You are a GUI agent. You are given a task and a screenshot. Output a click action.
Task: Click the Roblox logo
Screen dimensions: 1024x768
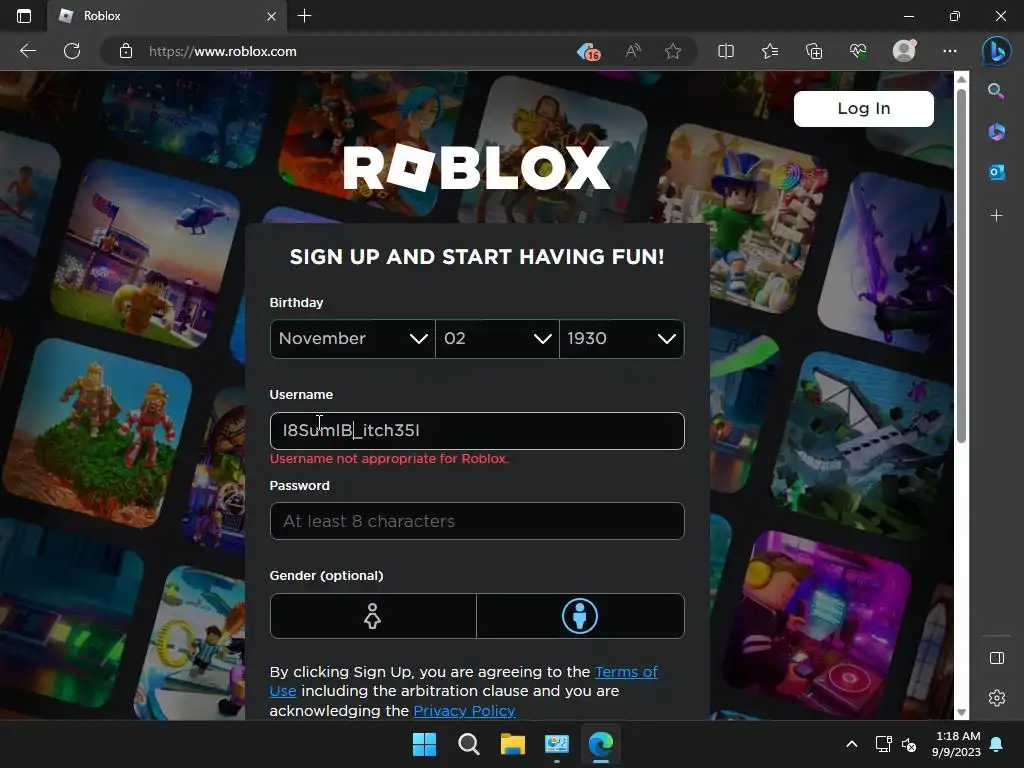tap(476, 168)
